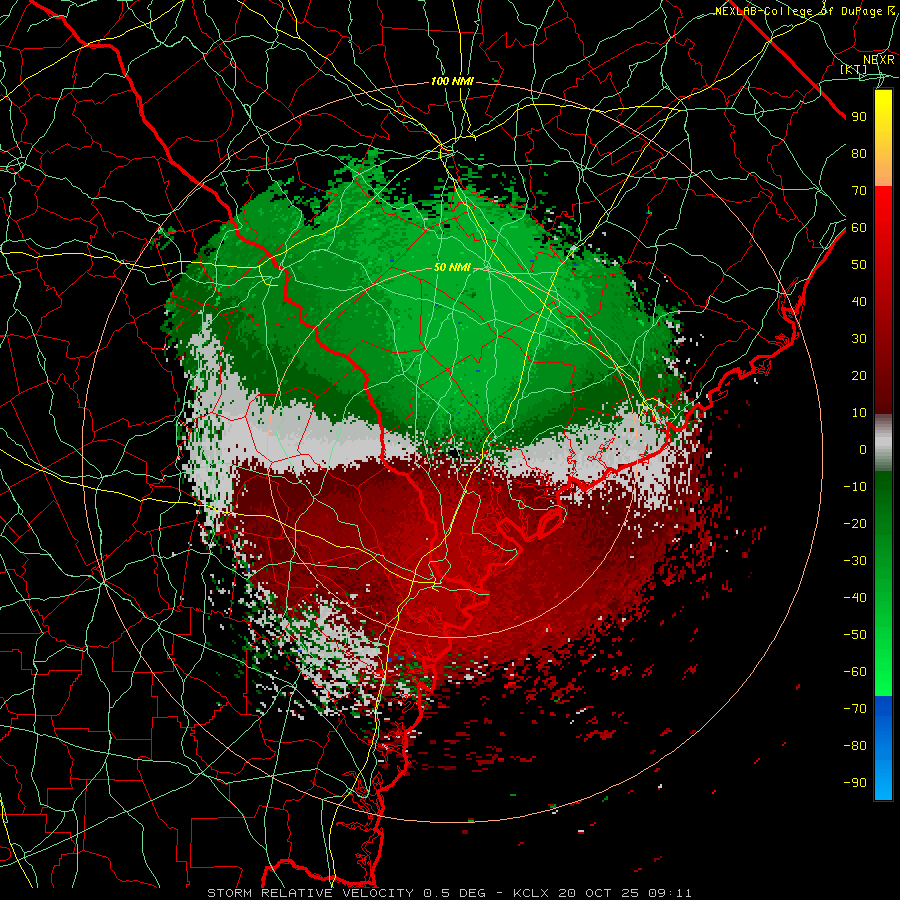The height and width of the screenshot is (900, 900).
Task: Click the -20 value on the velocity legend
Action: tap(855, 524)
